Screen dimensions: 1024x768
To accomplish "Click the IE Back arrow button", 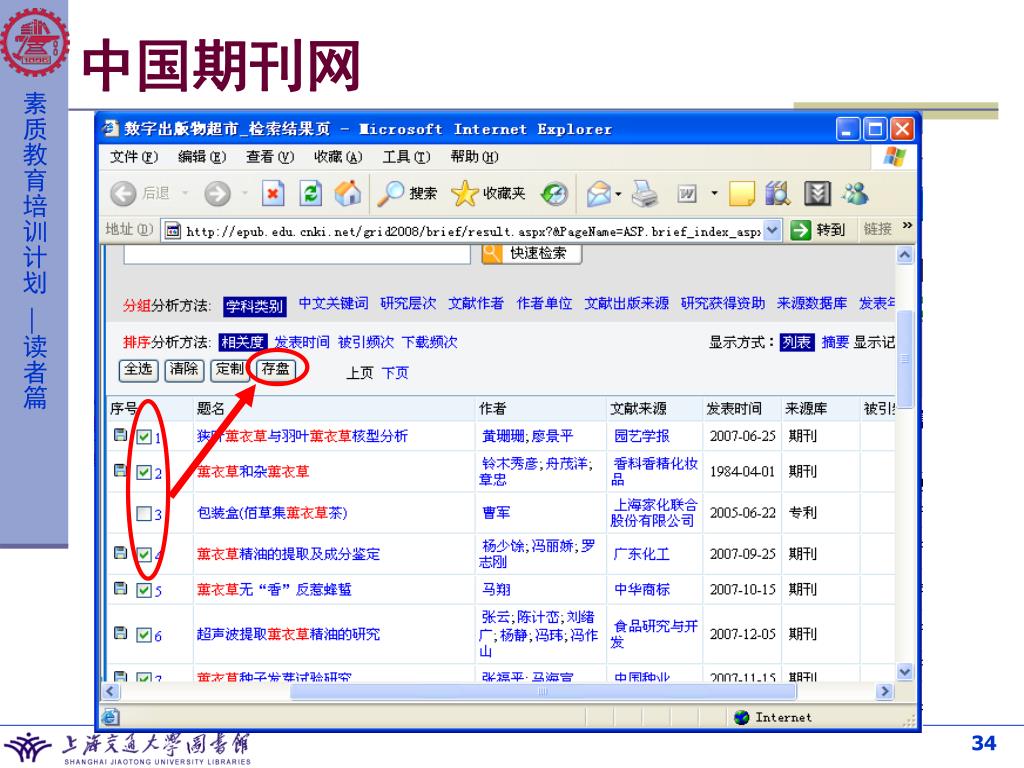I will (123, 193).
